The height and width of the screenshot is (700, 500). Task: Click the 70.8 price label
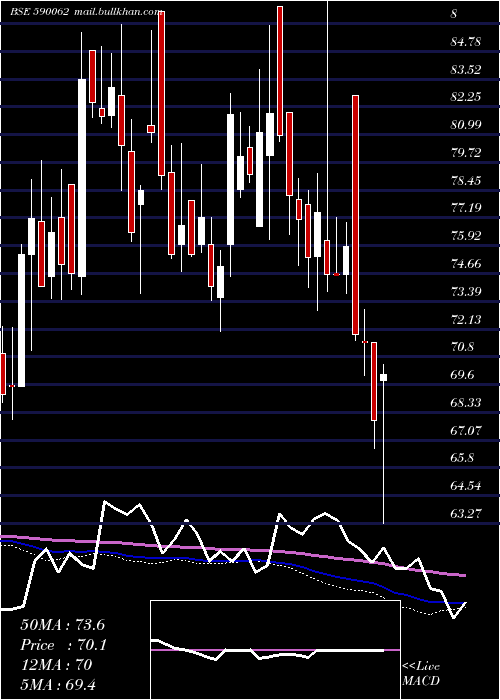[x=463, y=346]
